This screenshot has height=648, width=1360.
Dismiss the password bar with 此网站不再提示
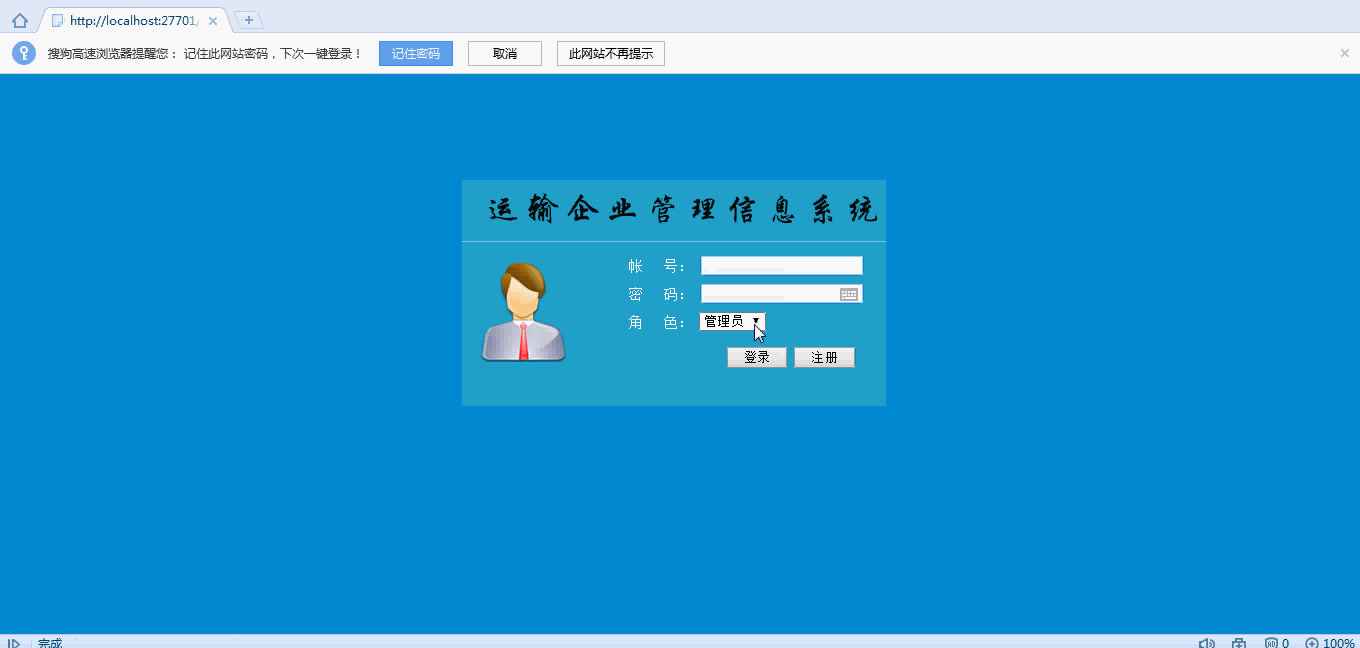[610, 53]
